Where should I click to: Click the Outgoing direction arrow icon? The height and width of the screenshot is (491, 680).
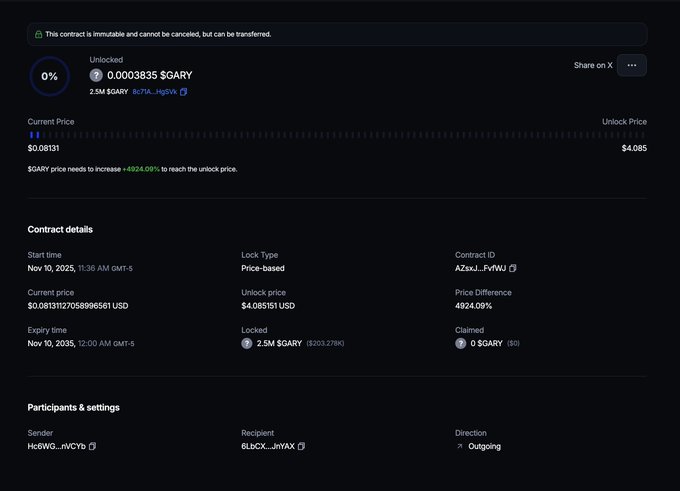[x=460, y=446]
